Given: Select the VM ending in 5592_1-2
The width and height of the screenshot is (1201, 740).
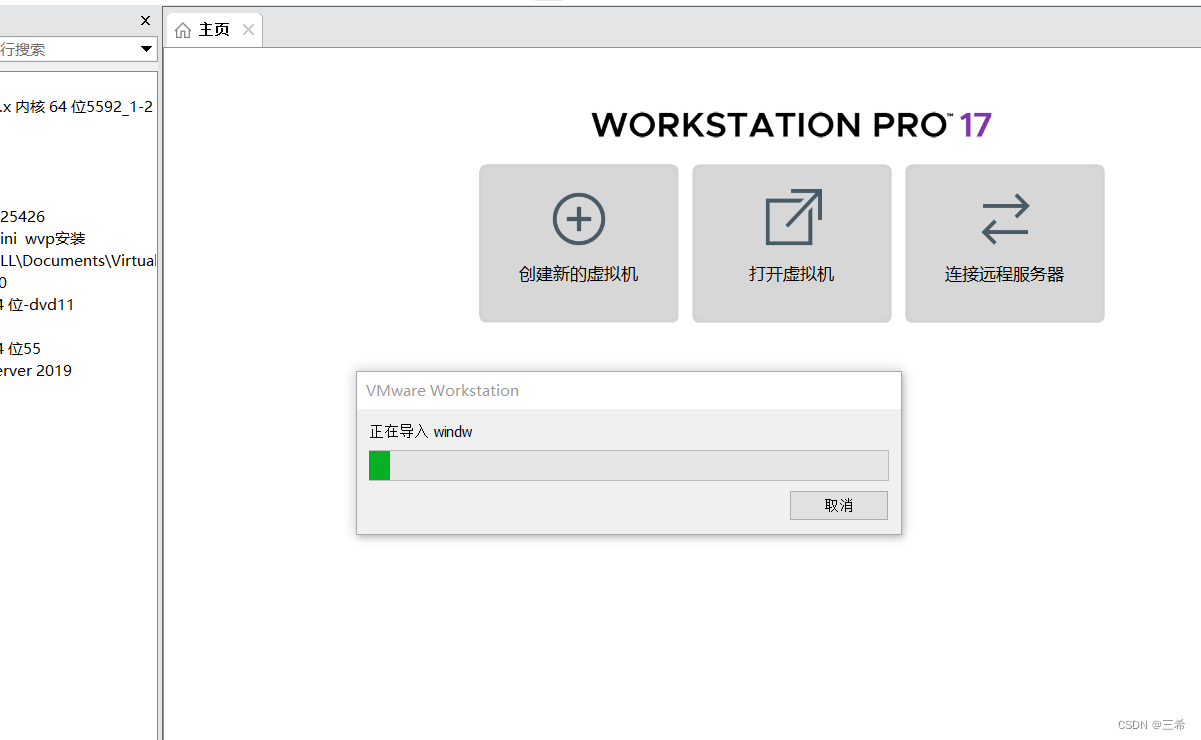Looking at the screenshot, I should (77, 107).
